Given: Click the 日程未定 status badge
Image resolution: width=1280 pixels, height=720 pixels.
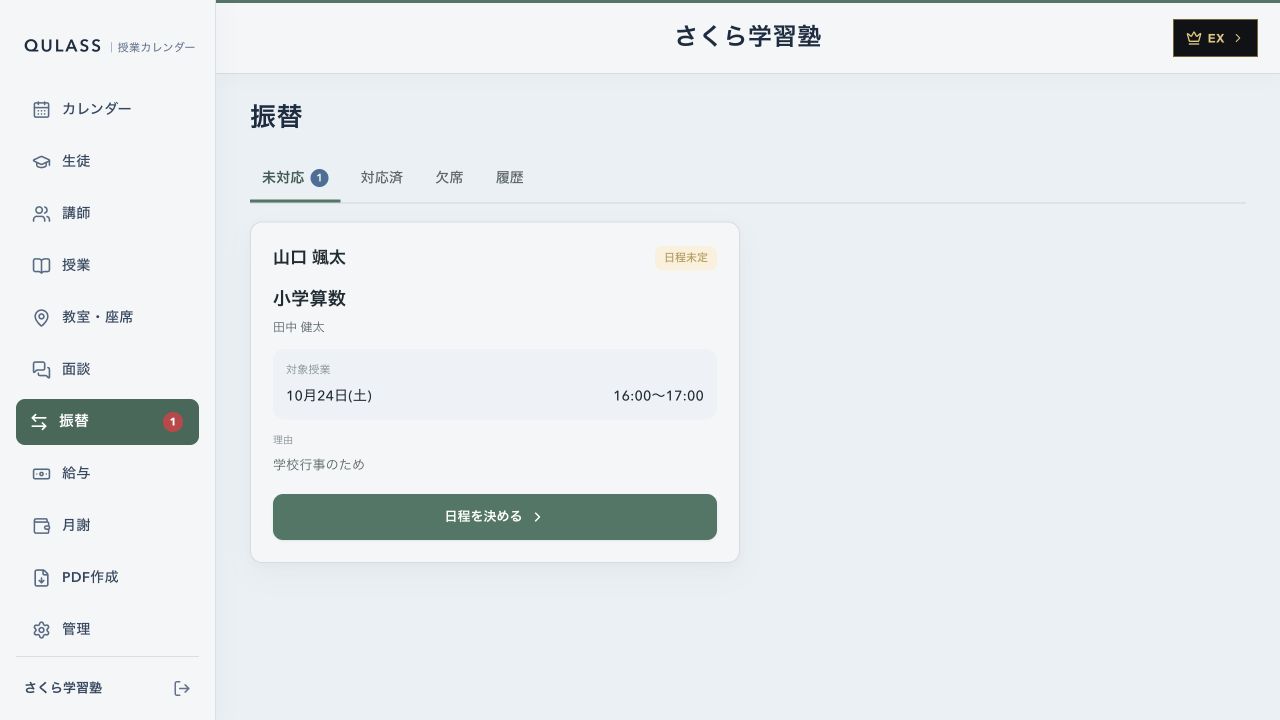Looking at the screenshot, I should click(686, 258).
